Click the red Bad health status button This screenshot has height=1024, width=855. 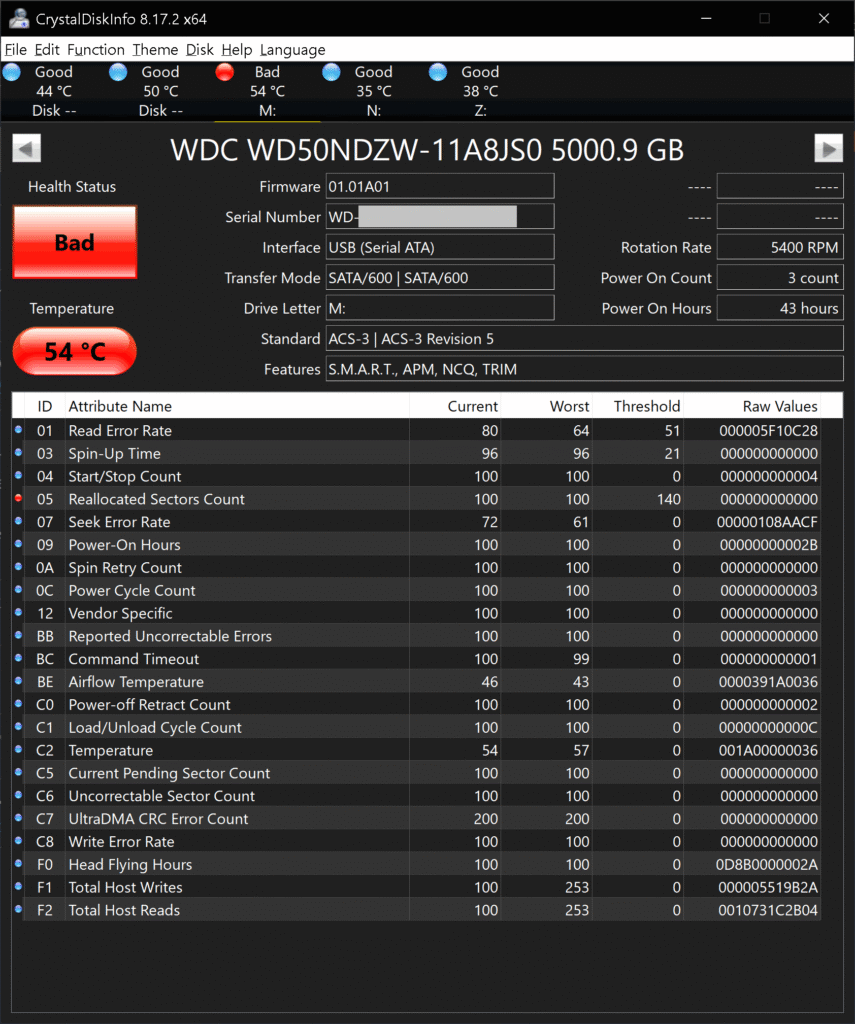coord(74,243)
